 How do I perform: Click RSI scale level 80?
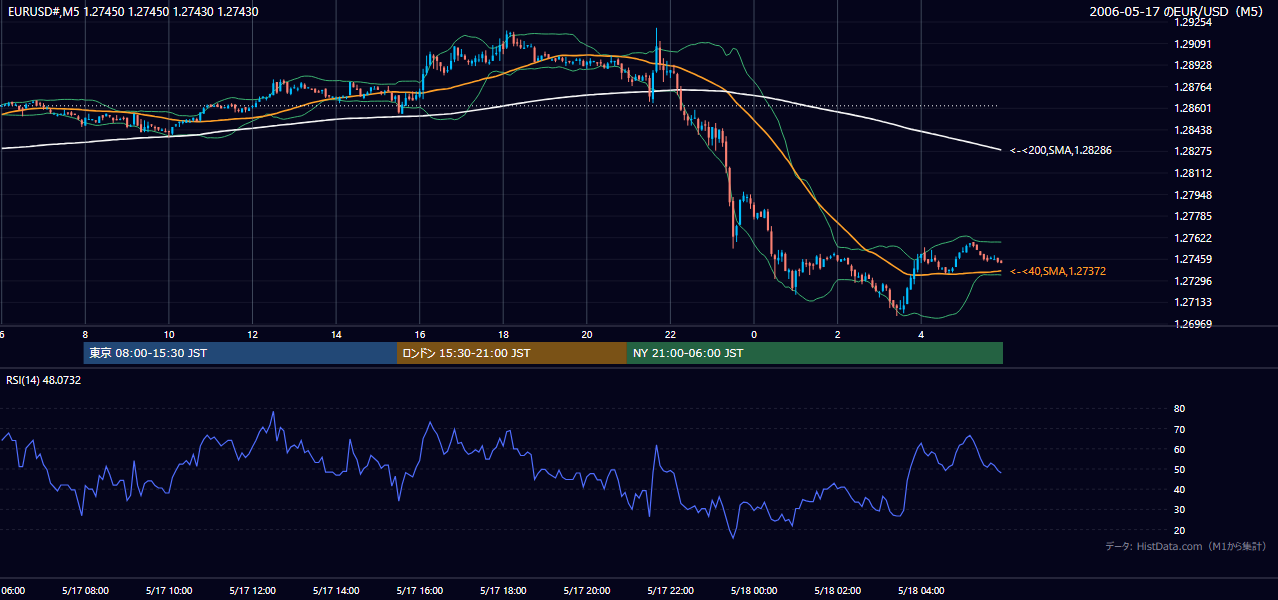1180,409
